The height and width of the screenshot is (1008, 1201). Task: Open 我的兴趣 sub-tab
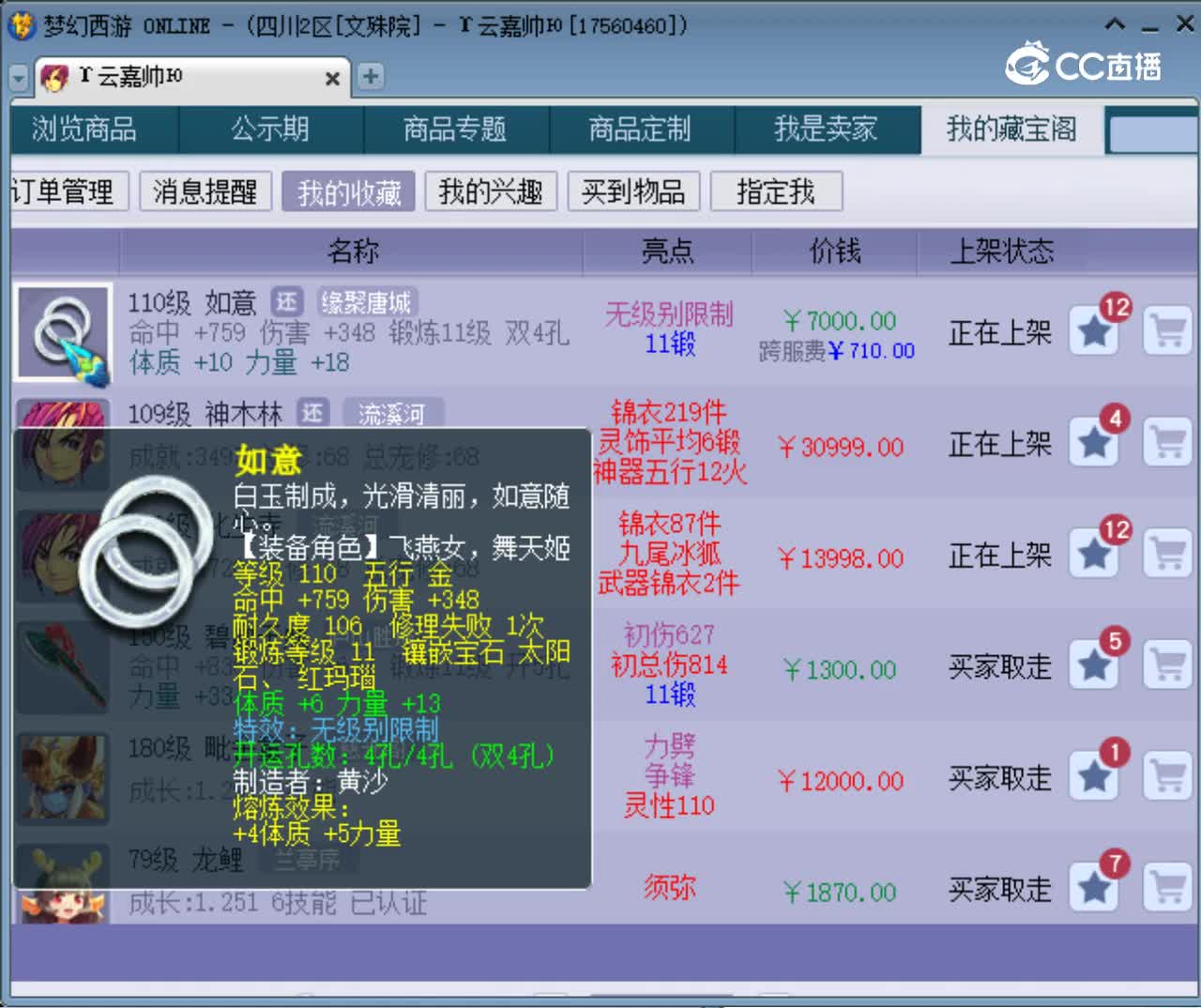(x=491, y=192)
